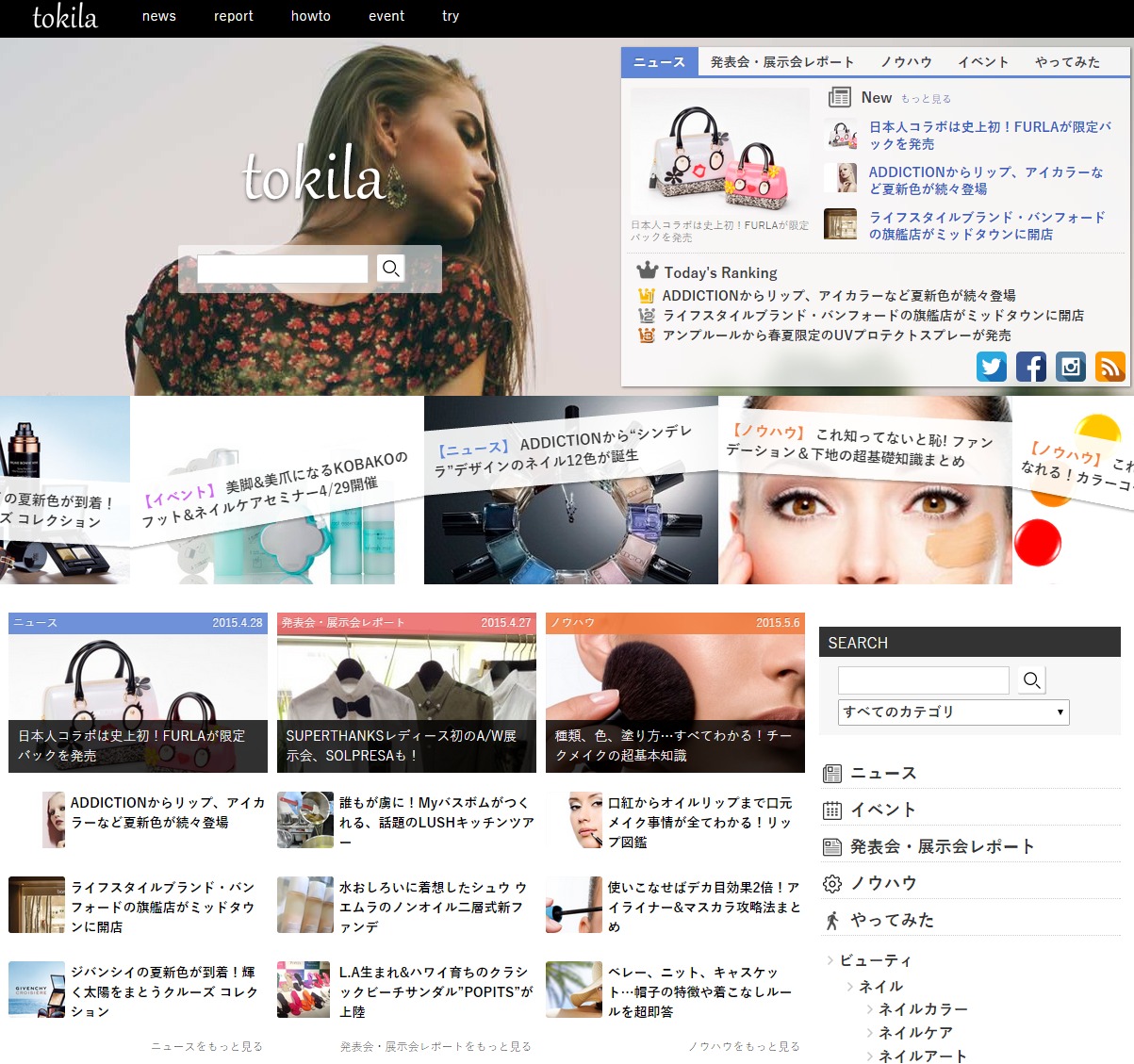
Task: Click inside the SEARCH text input field
Action: coord(922,679)
